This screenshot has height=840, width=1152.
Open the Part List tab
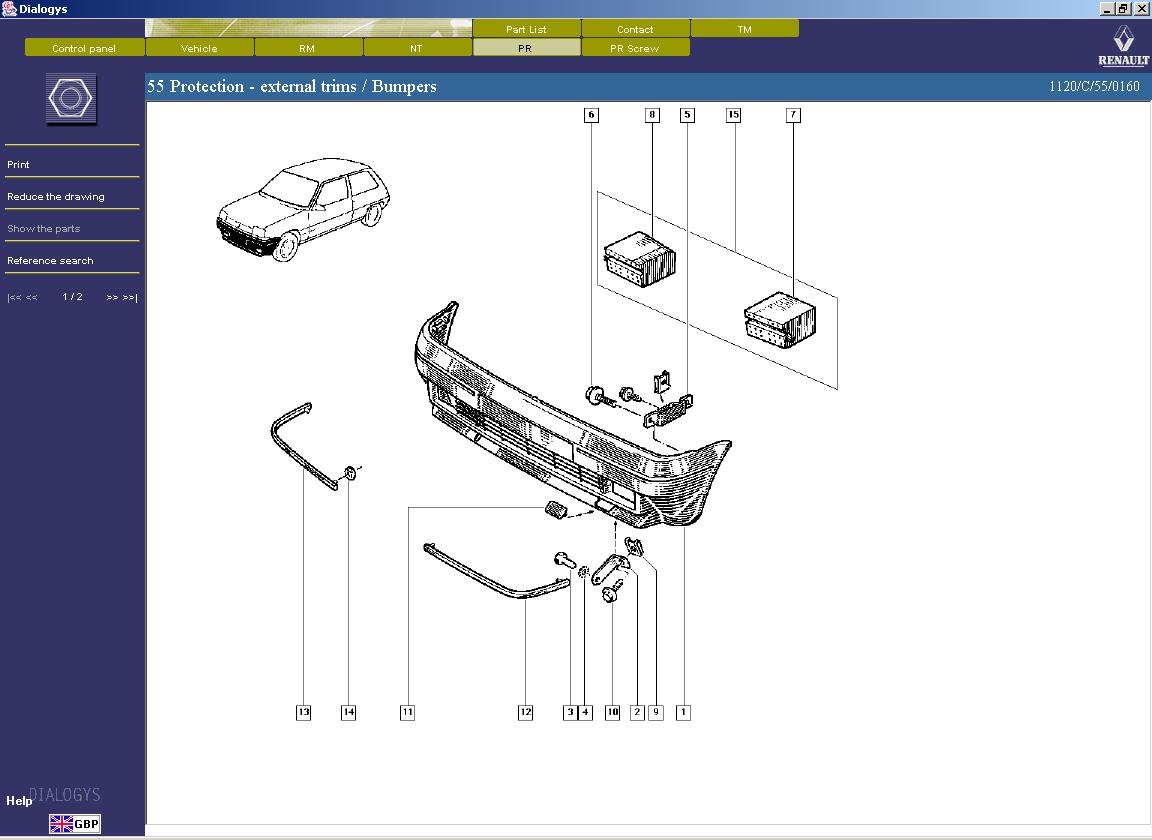click(526, 29)
